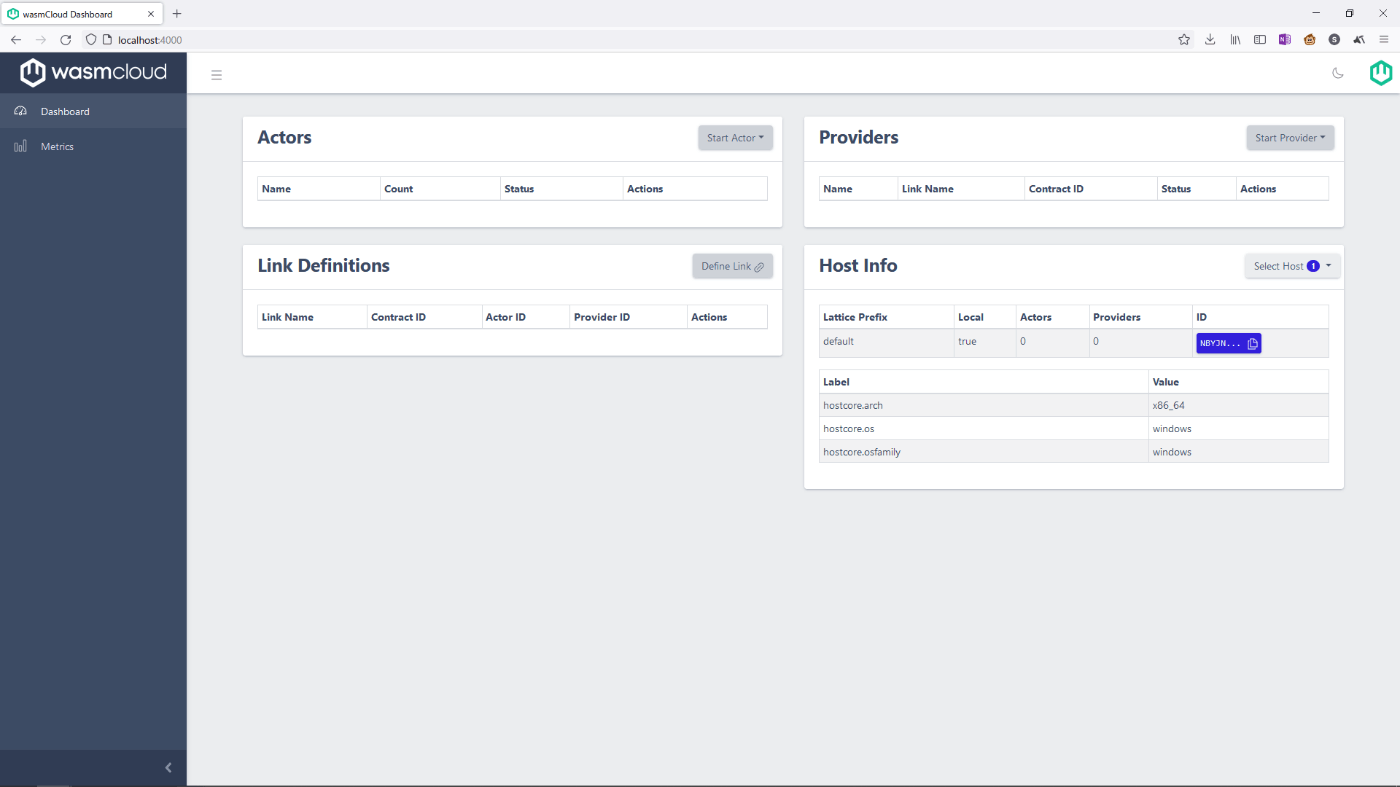Image resolution: width=1400 pixels, height=787 pixels.
Task: Open the Dashboard sidebar item
Action: [x=93, y=111]
